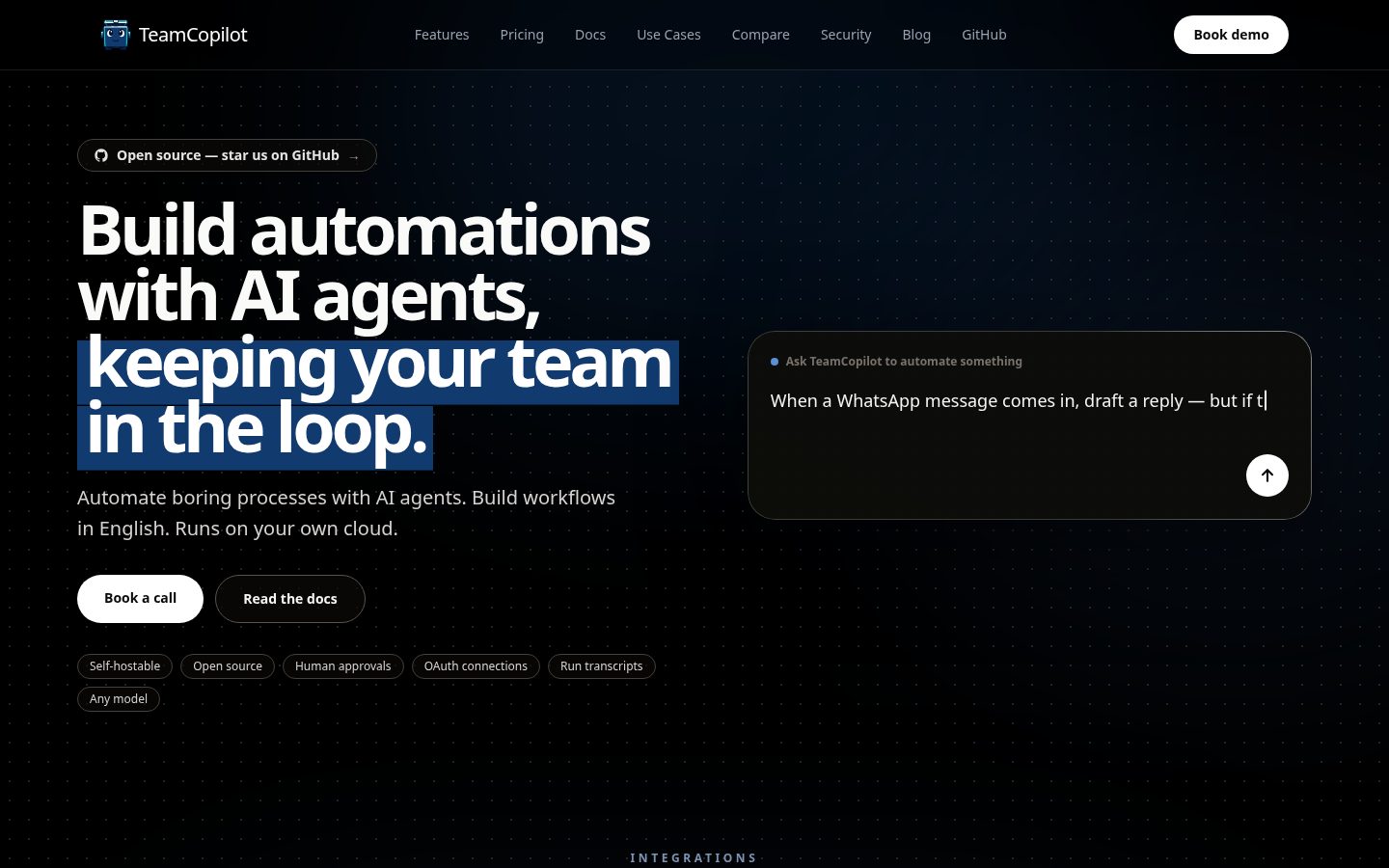Open GitHub link in top navigation
The width and height of the screenshot is (1389, 868).
click(984, 35)
